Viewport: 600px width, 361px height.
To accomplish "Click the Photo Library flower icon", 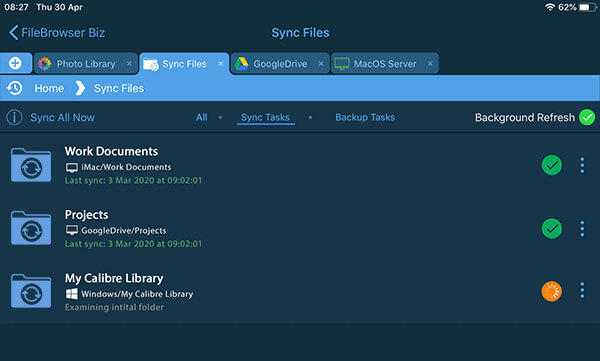I will point(45,64).
